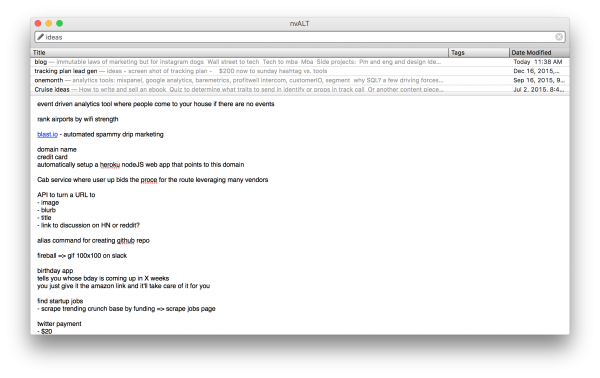Viewport: 600px width, 378px height.
Task: Click the misspelled word 'proce' in note
Action: (x=149, y=180)
